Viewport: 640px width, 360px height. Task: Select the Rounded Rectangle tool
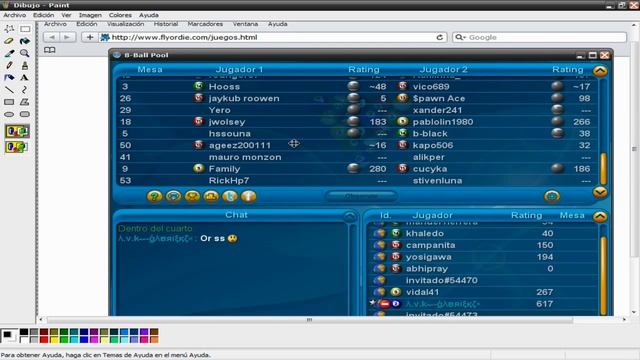25,114
